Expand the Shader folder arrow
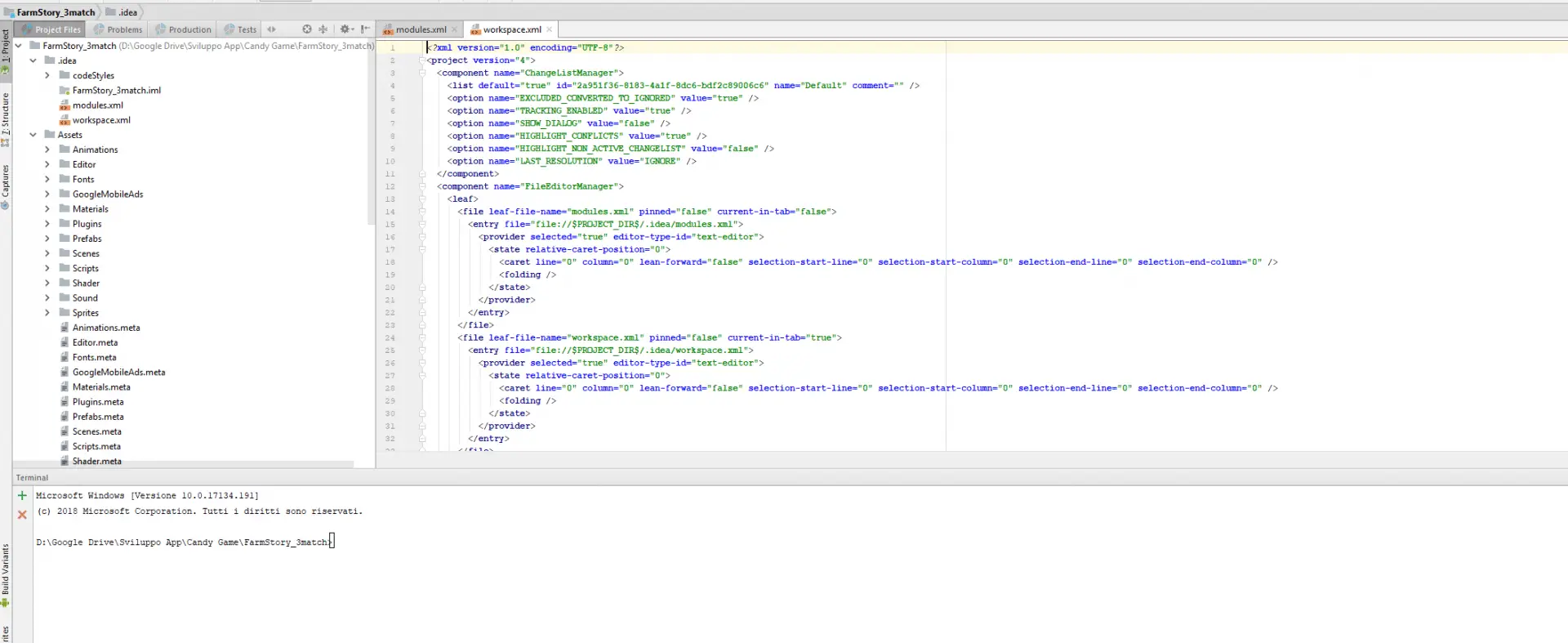This screenshot has height=643, width=1568. 47,283
